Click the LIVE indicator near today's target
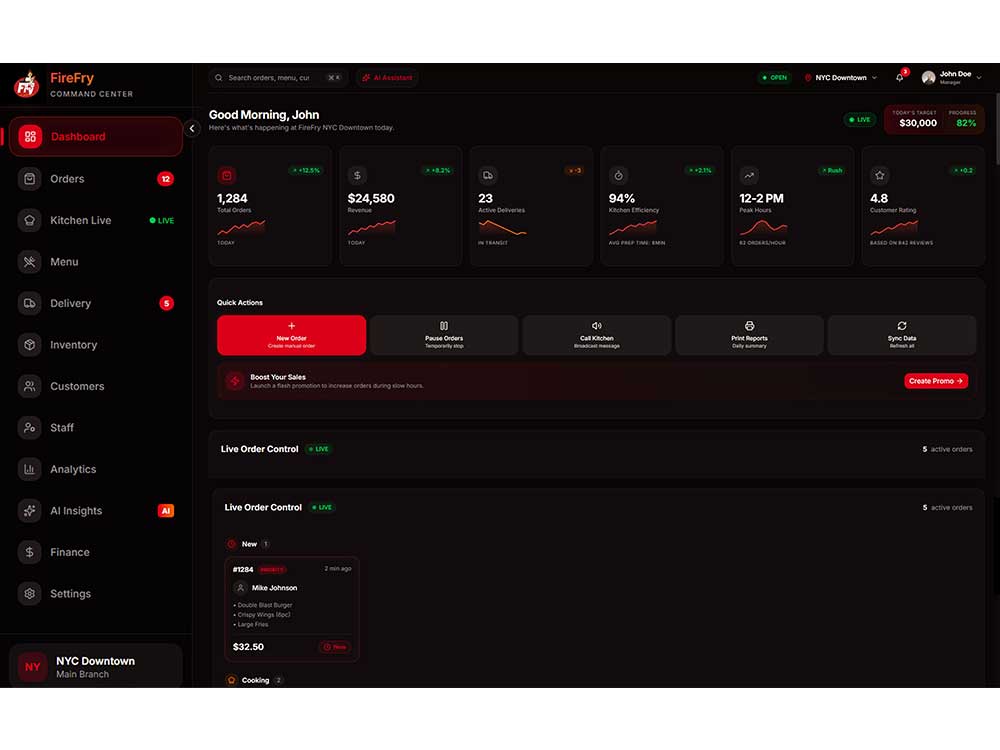The height and width of the screenshot is (750, 1000). pos(859,119)
